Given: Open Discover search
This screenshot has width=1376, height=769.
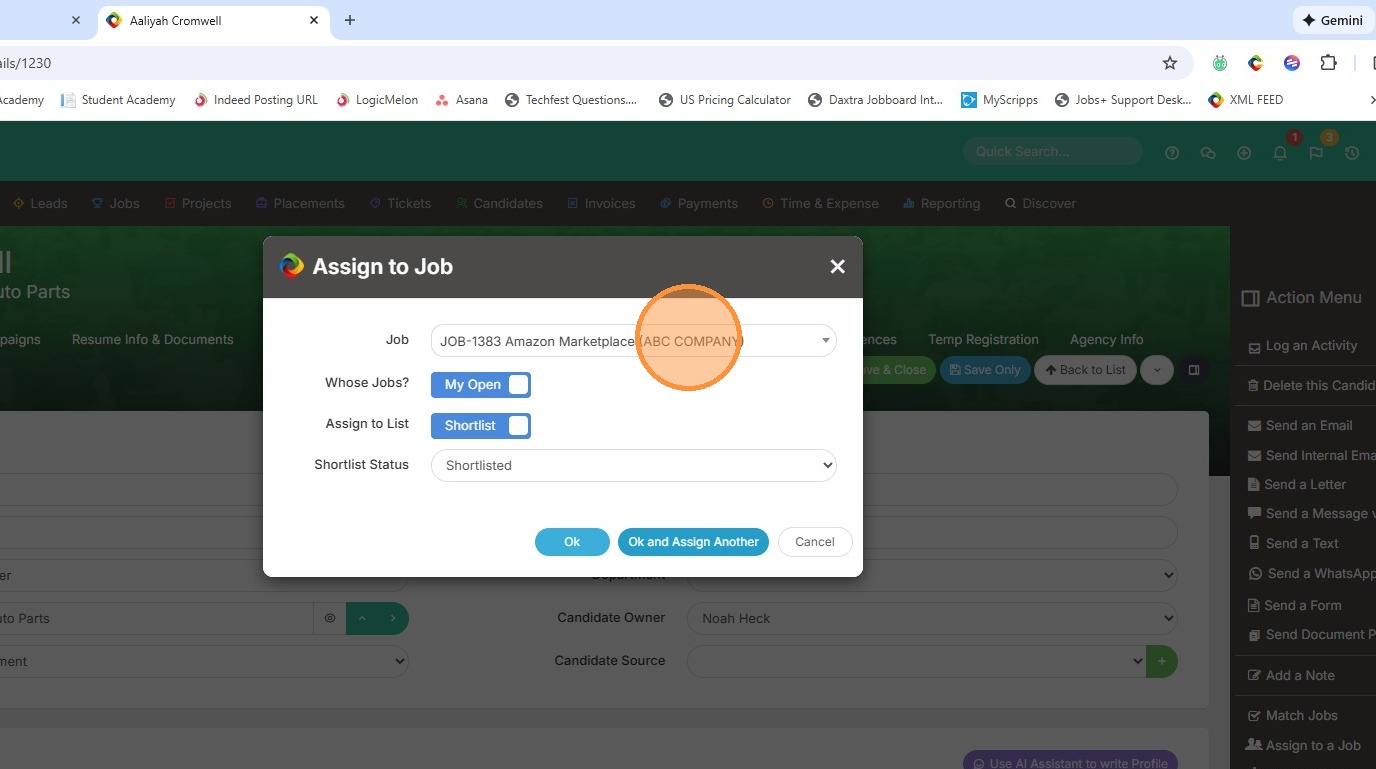Looking at the screenshot, I should click(x=1040, y=203).
